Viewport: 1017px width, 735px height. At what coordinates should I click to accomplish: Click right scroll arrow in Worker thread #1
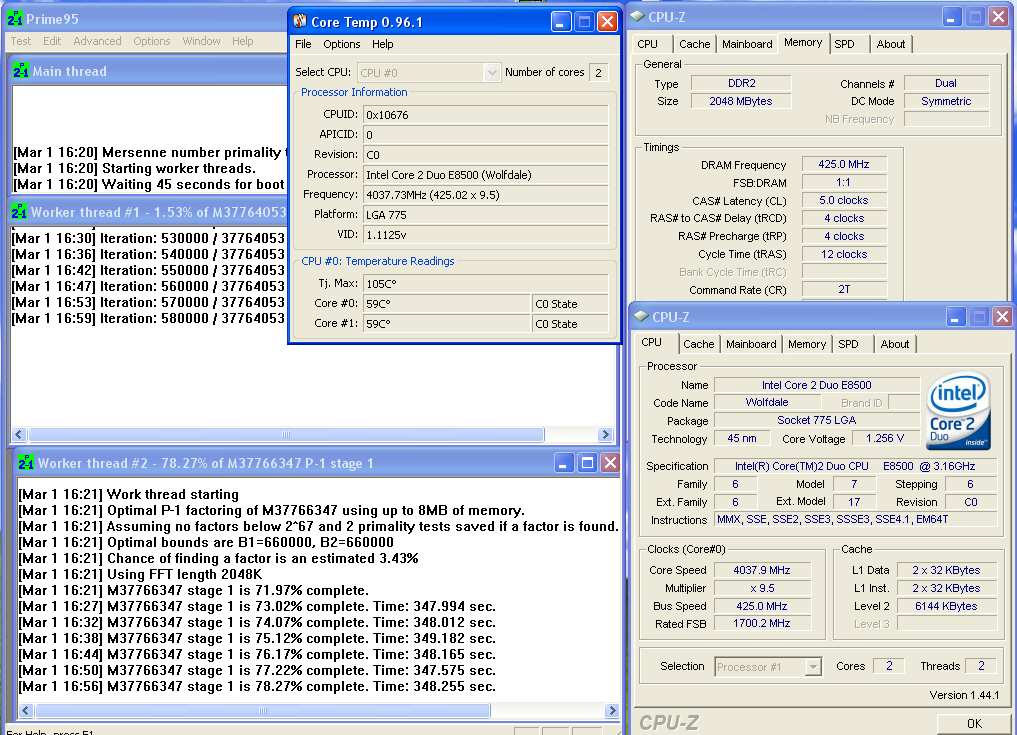(606, 435)
